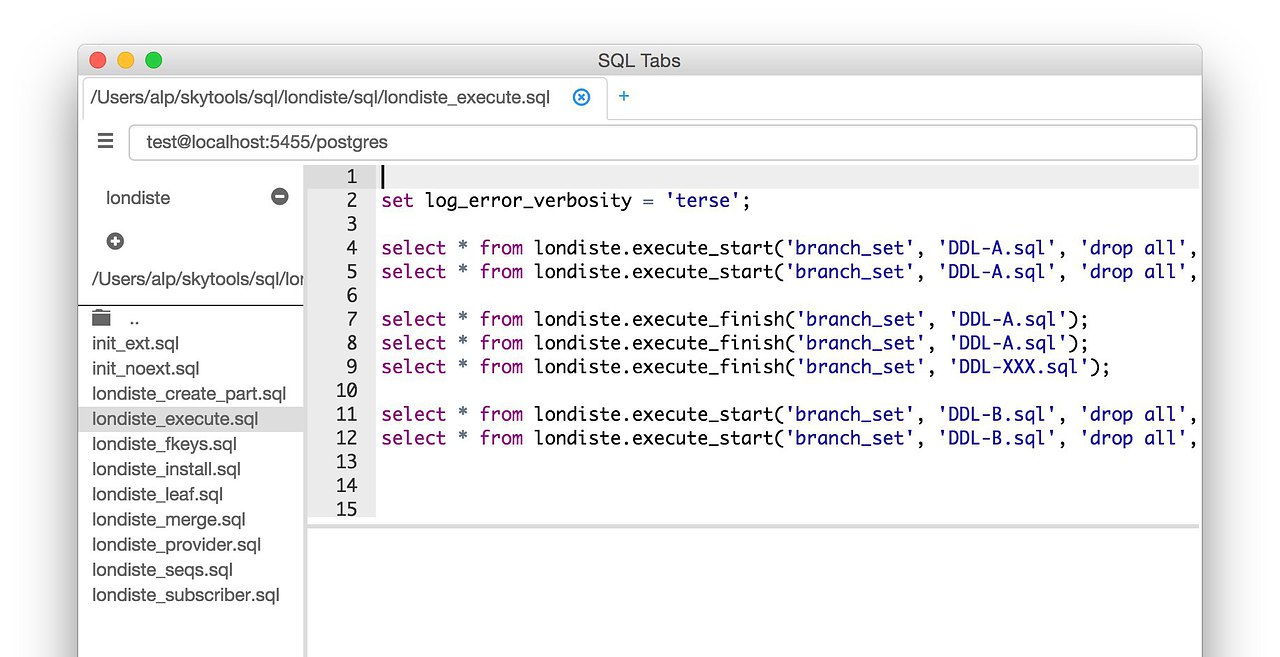1280x657 pixels.
Task: Open londiste_subscriber.sql file
Action: click(x=186, y=595)
